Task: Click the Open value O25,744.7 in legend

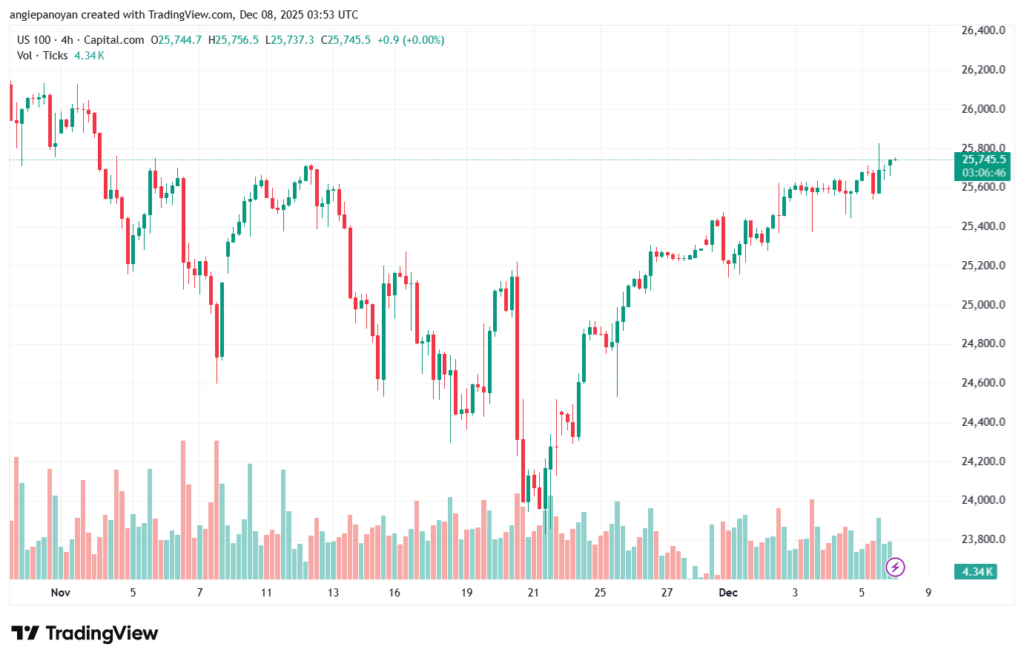Action: (177, 40)
